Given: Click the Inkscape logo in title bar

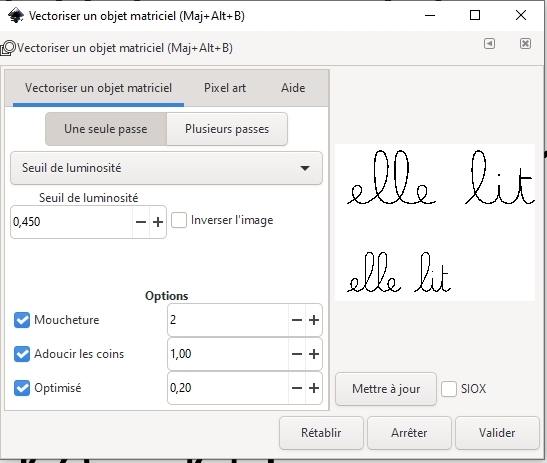Looking at the screenshot, I should tap(16, 16).
